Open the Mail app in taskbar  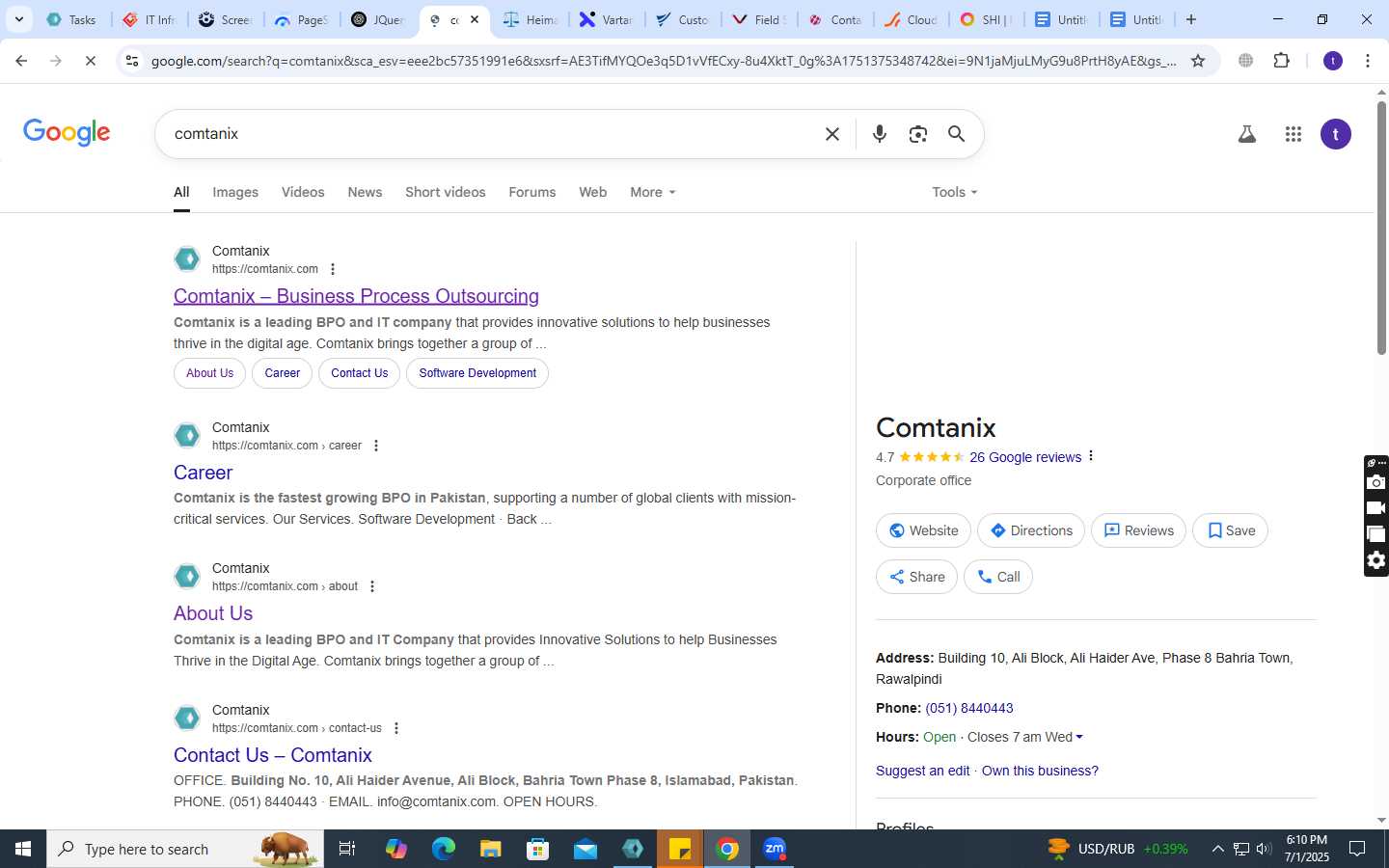pos(586,849)
